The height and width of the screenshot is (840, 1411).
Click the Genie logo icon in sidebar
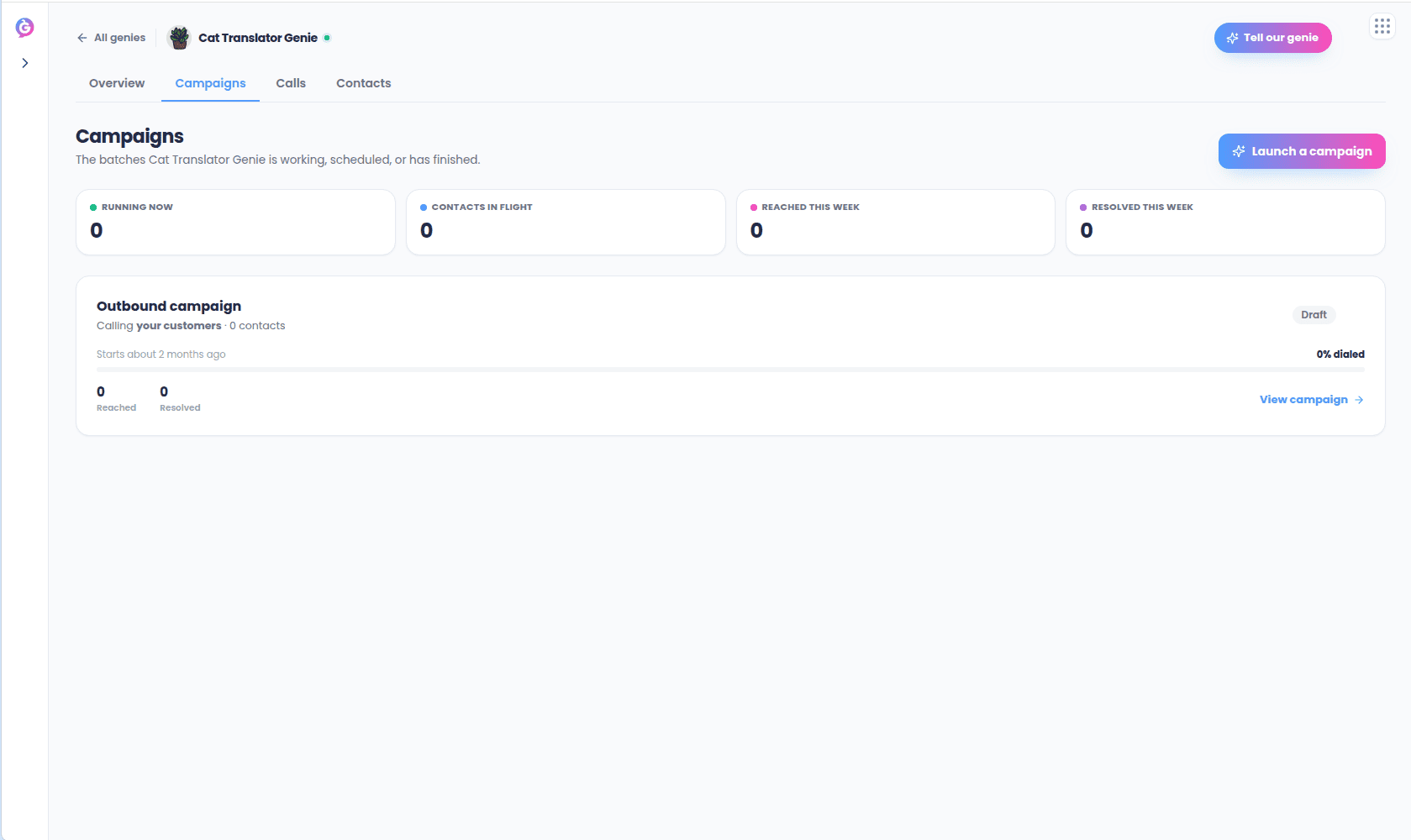pos(25,28)
